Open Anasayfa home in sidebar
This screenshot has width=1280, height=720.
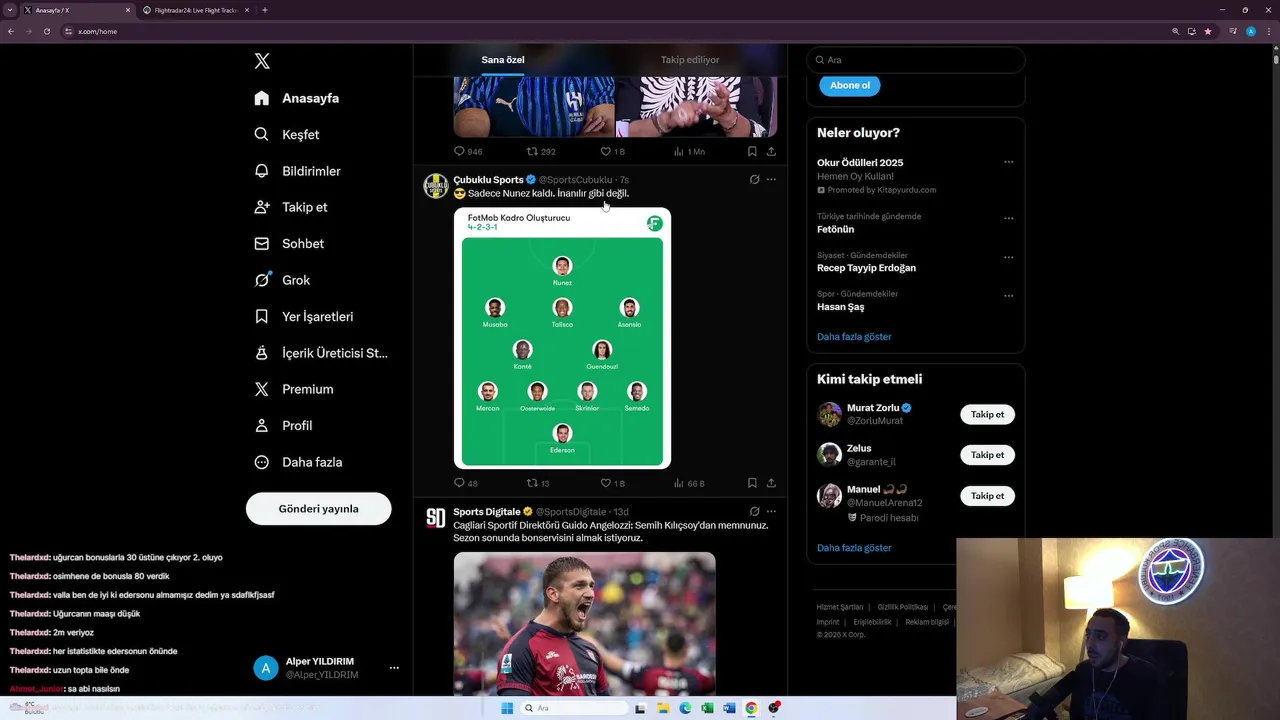click(x=297, y=98)
